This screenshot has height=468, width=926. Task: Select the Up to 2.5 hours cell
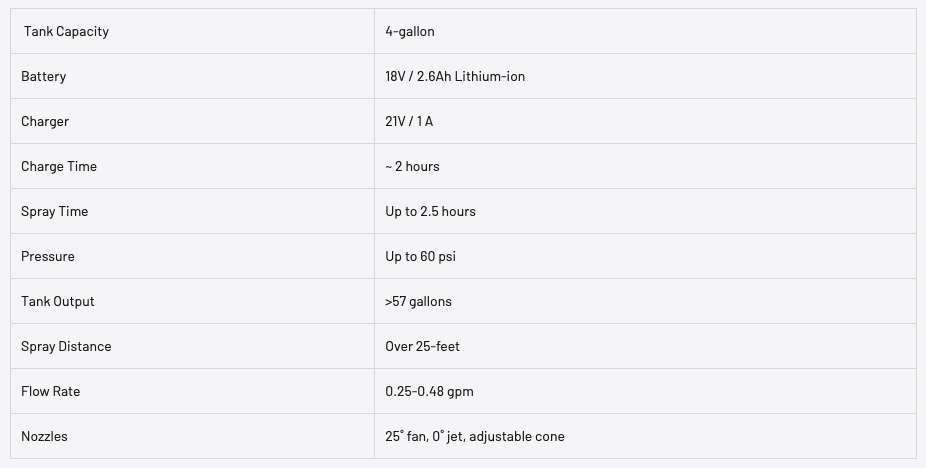click(x=430, y=211)
